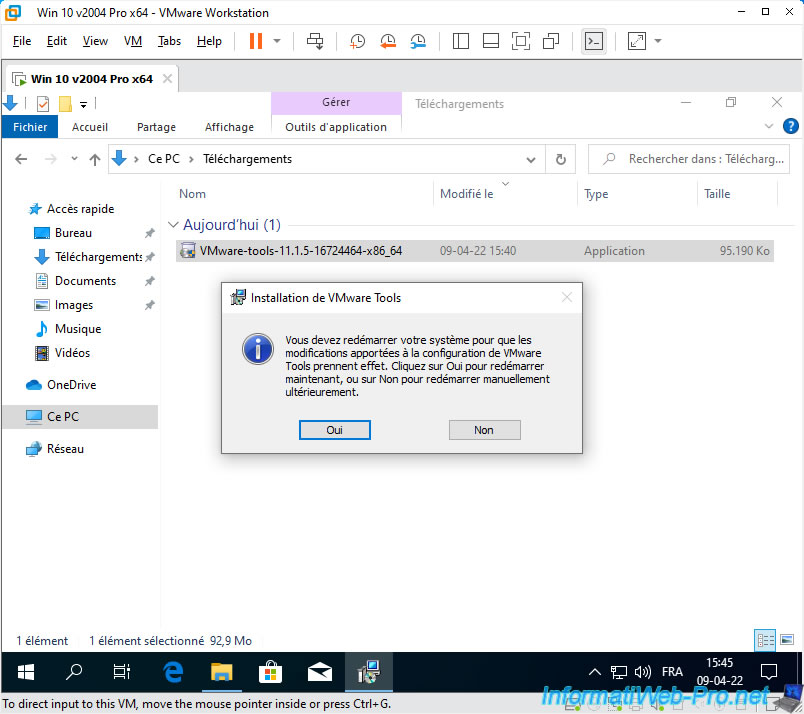Open the Affichage ribbon tab
The image size is (804, 714).
229,127
